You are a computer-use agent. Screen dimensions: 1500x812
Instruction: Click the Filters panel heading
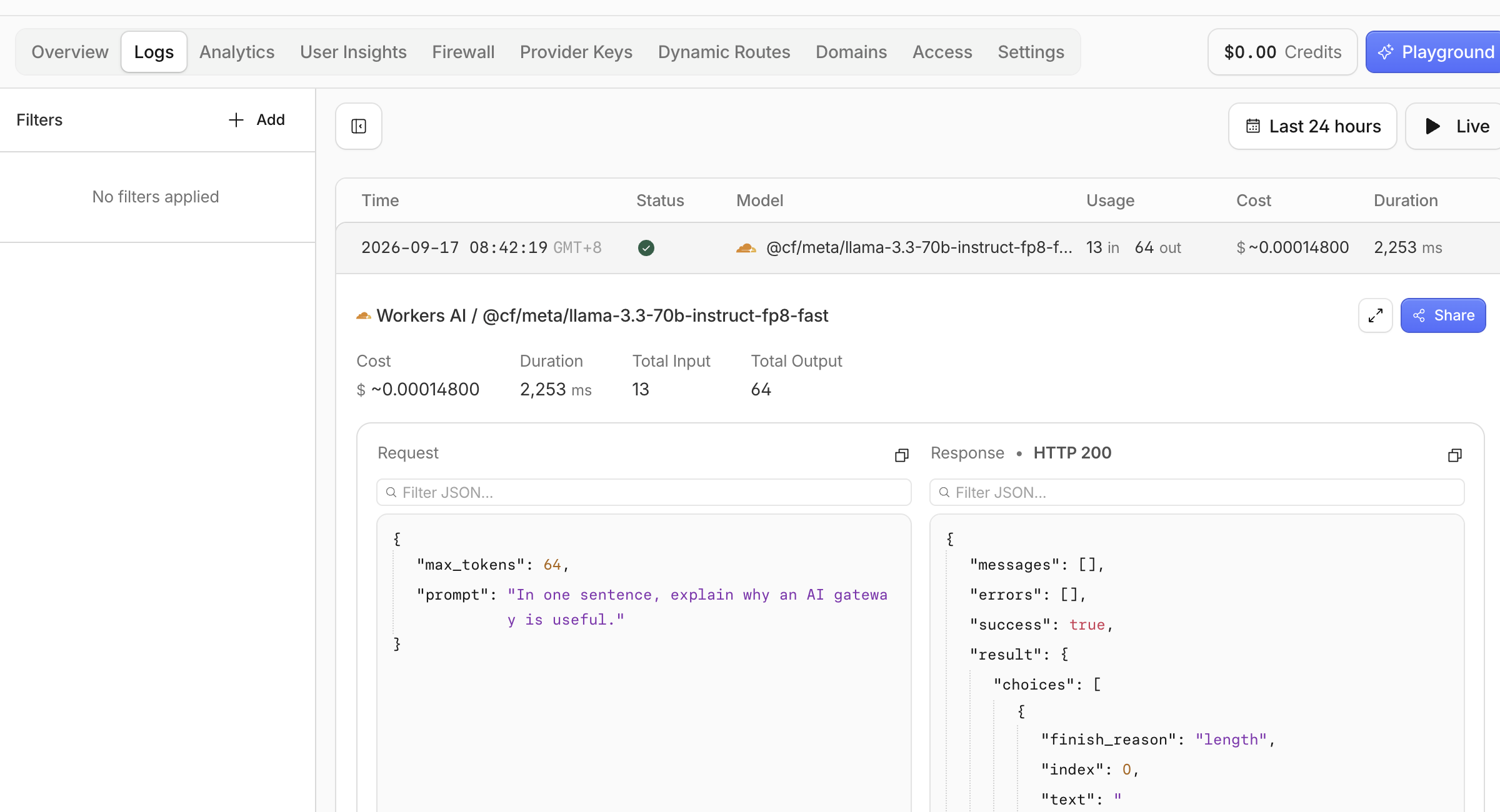click(x=39, y=120)
